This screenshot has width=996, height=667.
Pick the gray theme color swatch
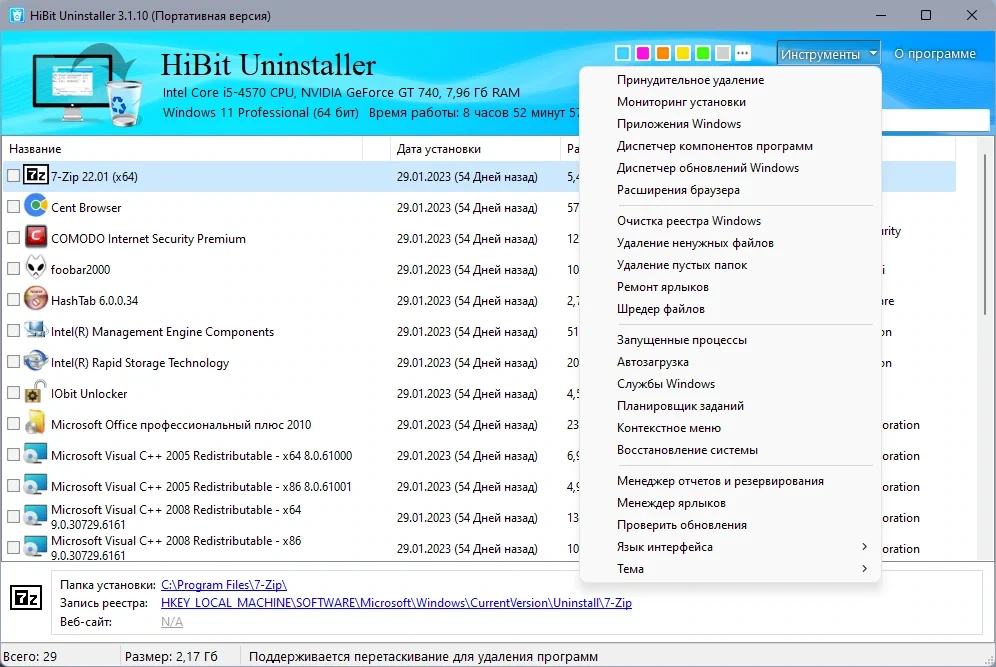point(723,53)
